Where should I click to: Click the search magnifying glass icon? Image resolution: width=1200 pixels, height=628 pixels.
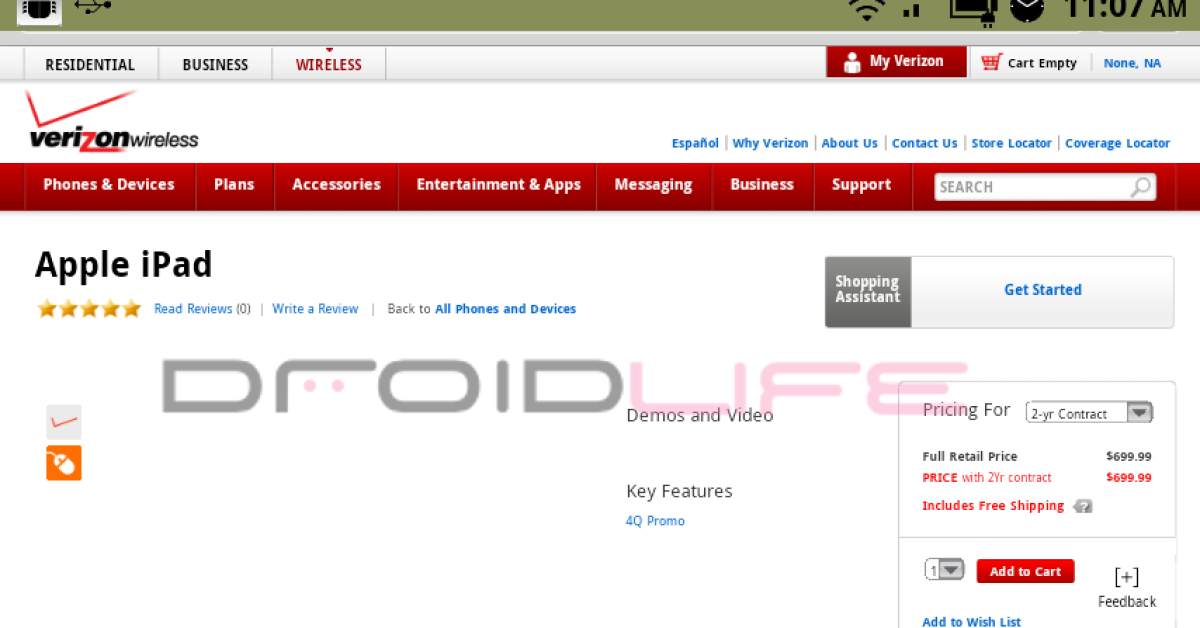[x=1140, y=187]
